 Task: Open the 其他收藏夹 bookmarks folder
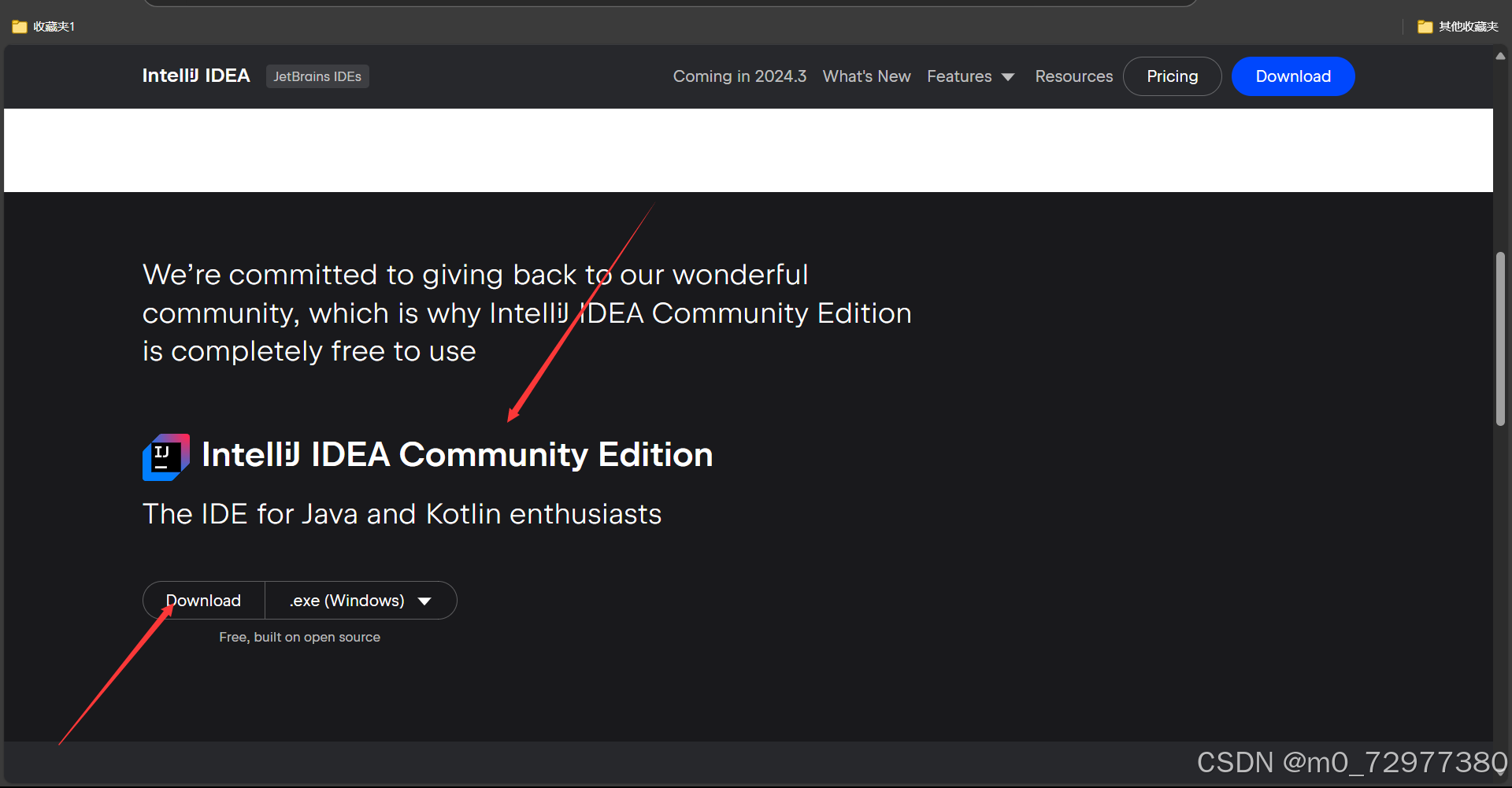[x=1458, y=27]
